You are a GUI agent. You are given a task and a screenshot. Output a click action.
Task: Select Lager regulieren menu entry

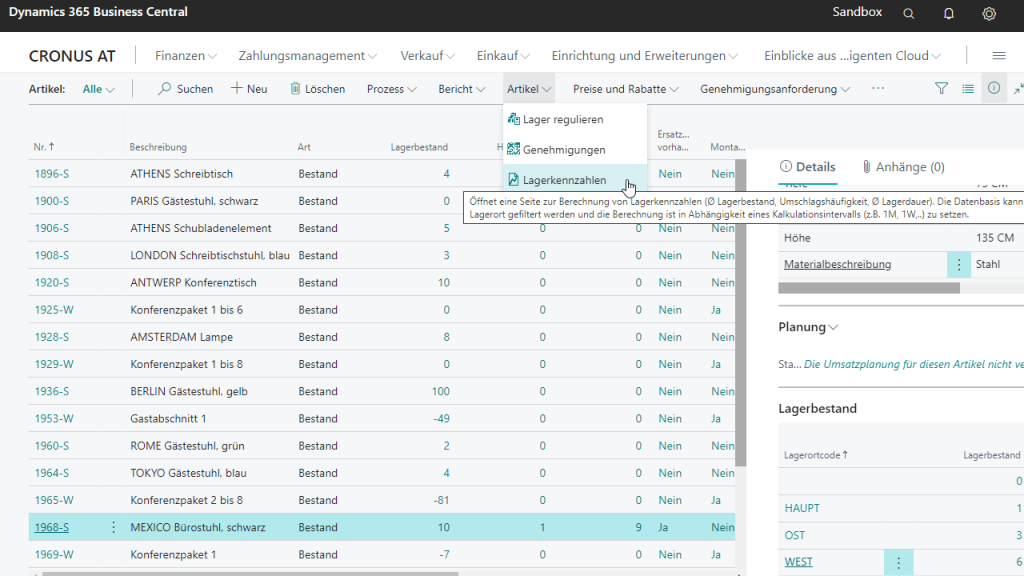pyautogui.click(x=562, y=119)
